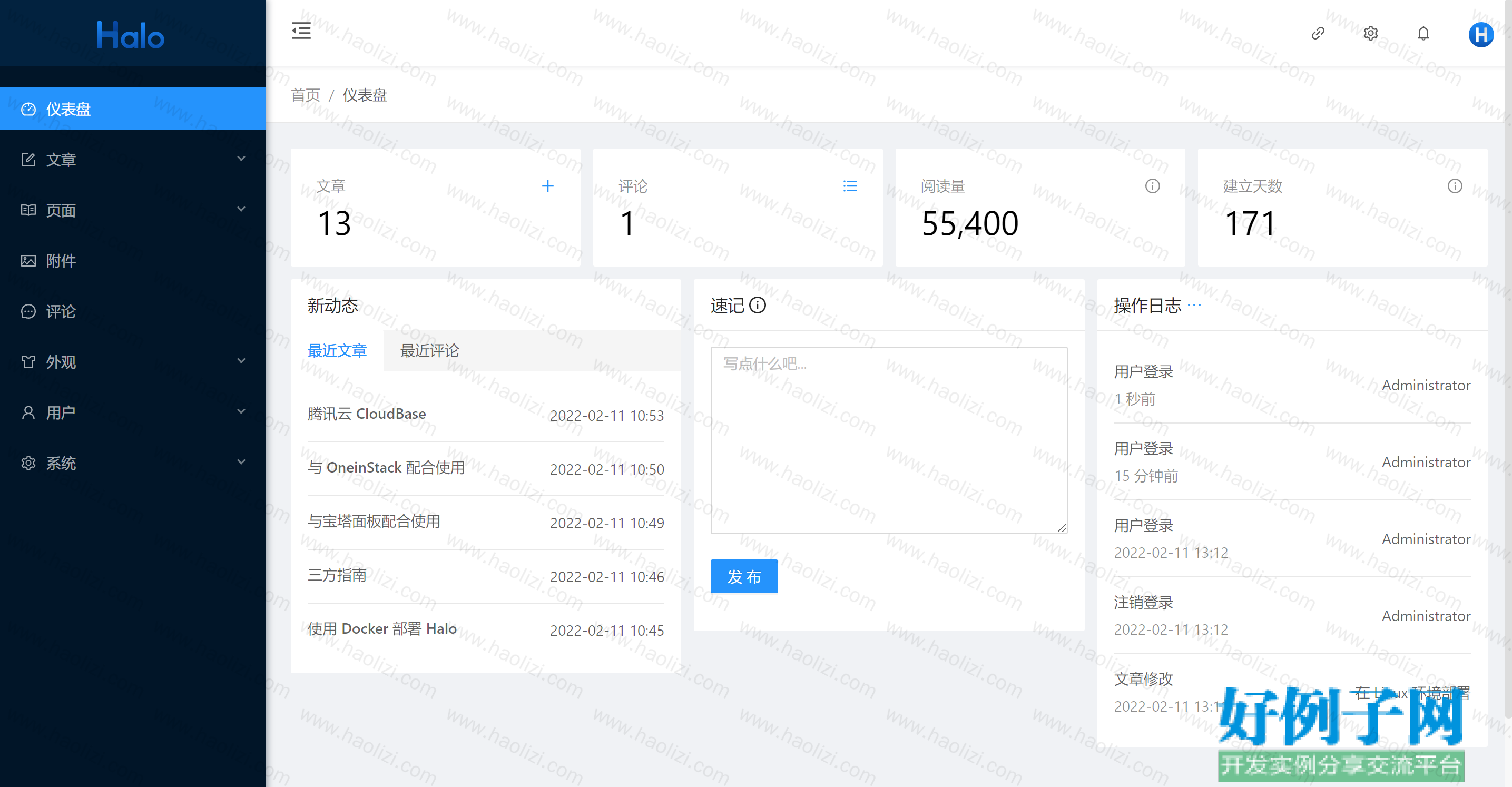Click established days value 171
1512x787 pixels.
tap(1250, 223)
